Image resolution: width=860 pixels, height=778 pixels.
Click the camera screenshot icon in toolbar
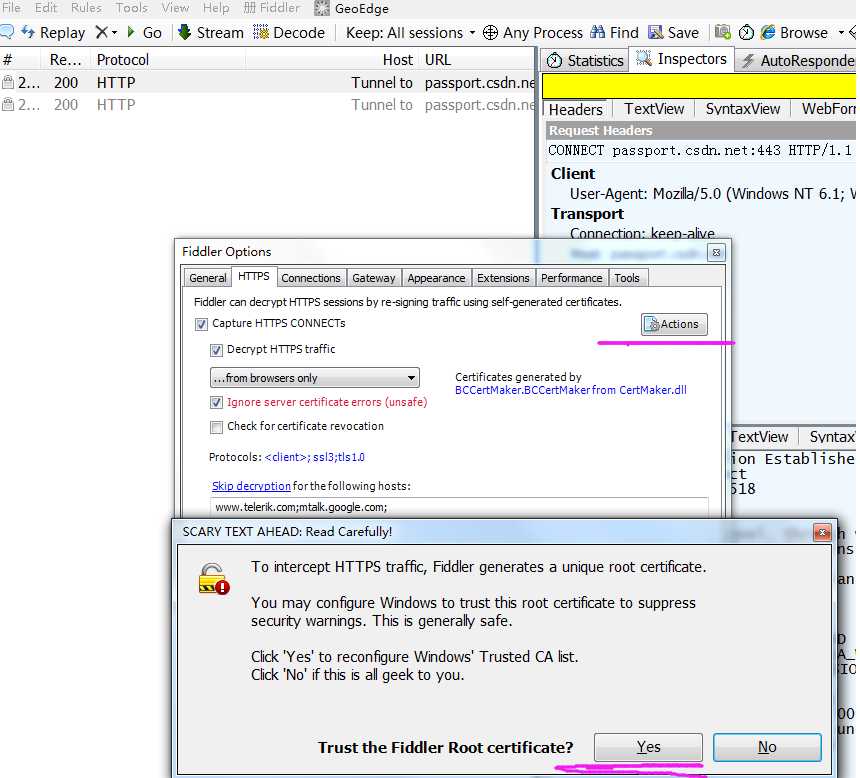pyautogui.click(x=722, y=32)
